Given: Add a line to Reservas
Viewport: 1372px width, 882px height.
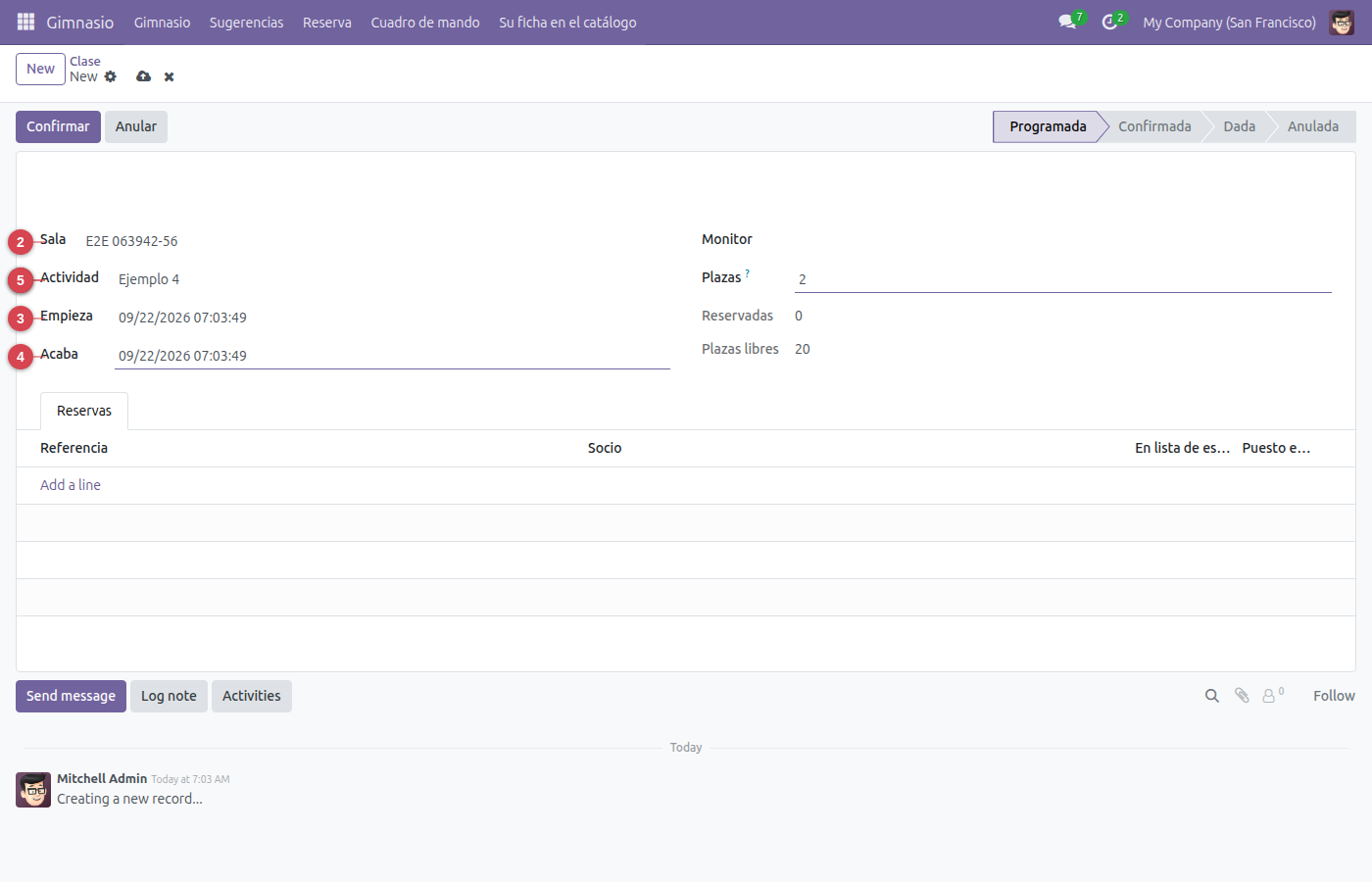Looking at the screenshot, I should [x=71, y=485].
